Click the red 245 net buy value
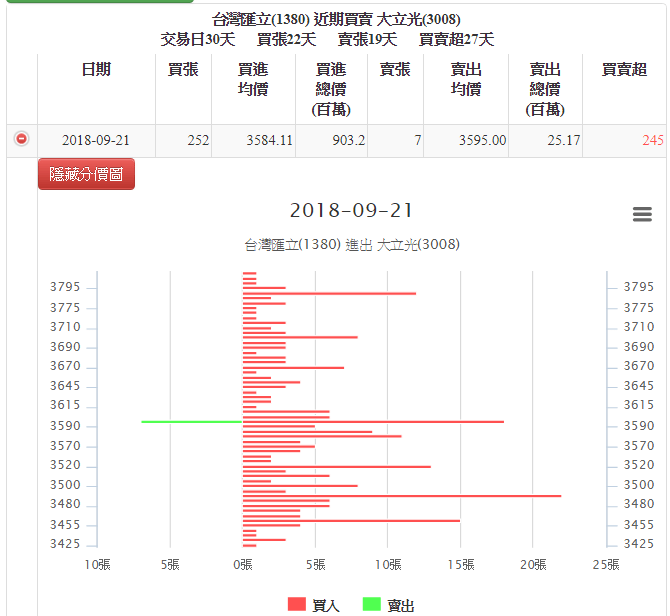The image size is (670, 616). coord(652,140)
